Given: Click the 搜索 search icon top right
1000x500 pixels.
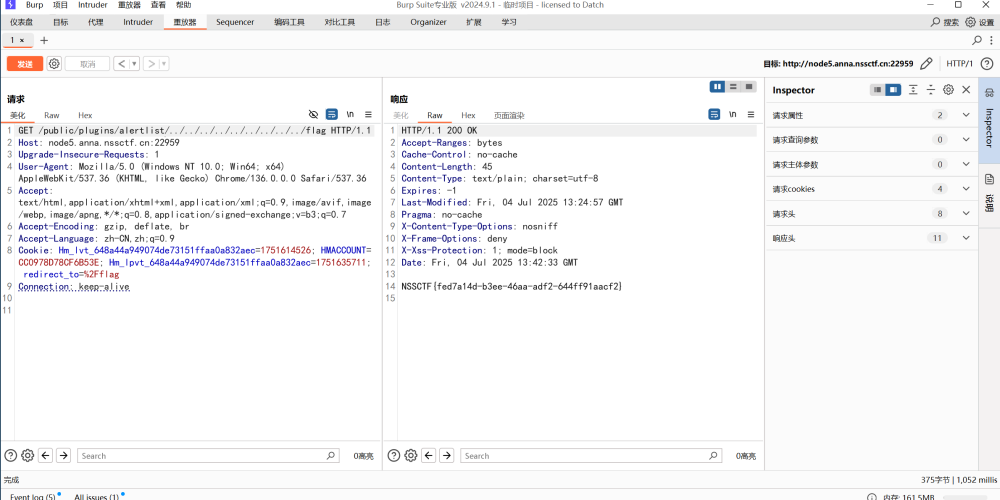Looking at the screenshot, I should click(x=945, y=22).
